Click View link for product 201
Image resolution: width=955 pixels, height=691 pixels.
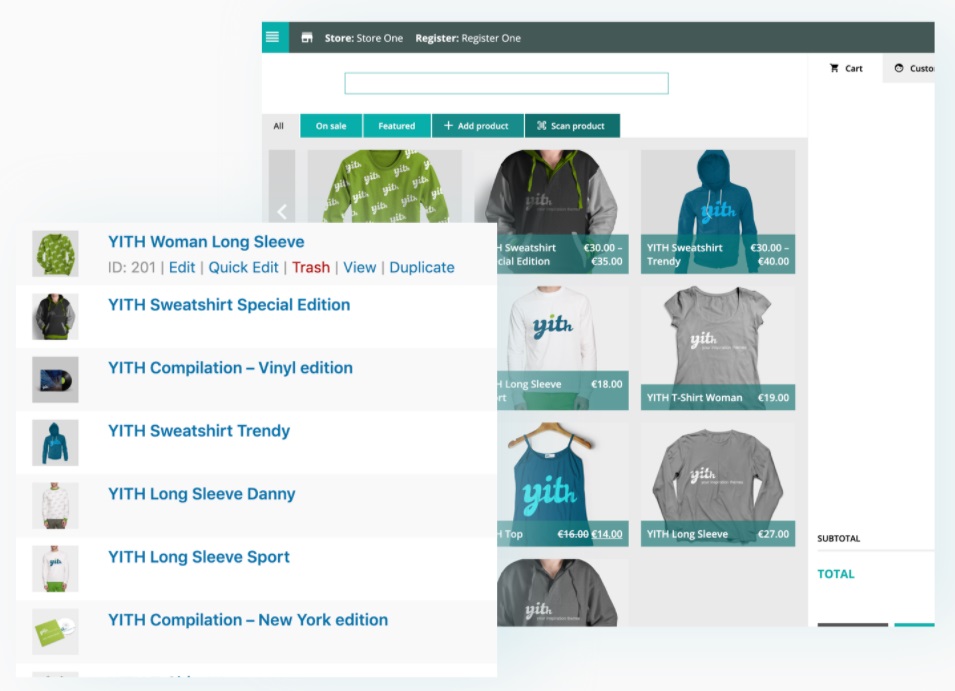click(359, 267)
